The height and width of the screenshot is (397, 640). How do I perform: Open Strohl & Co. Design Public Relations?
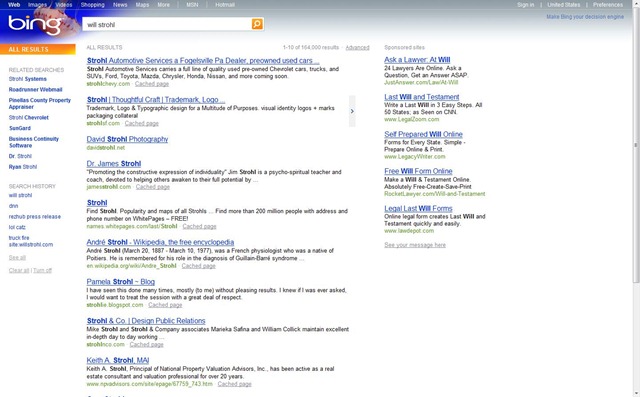pos(146,321)
